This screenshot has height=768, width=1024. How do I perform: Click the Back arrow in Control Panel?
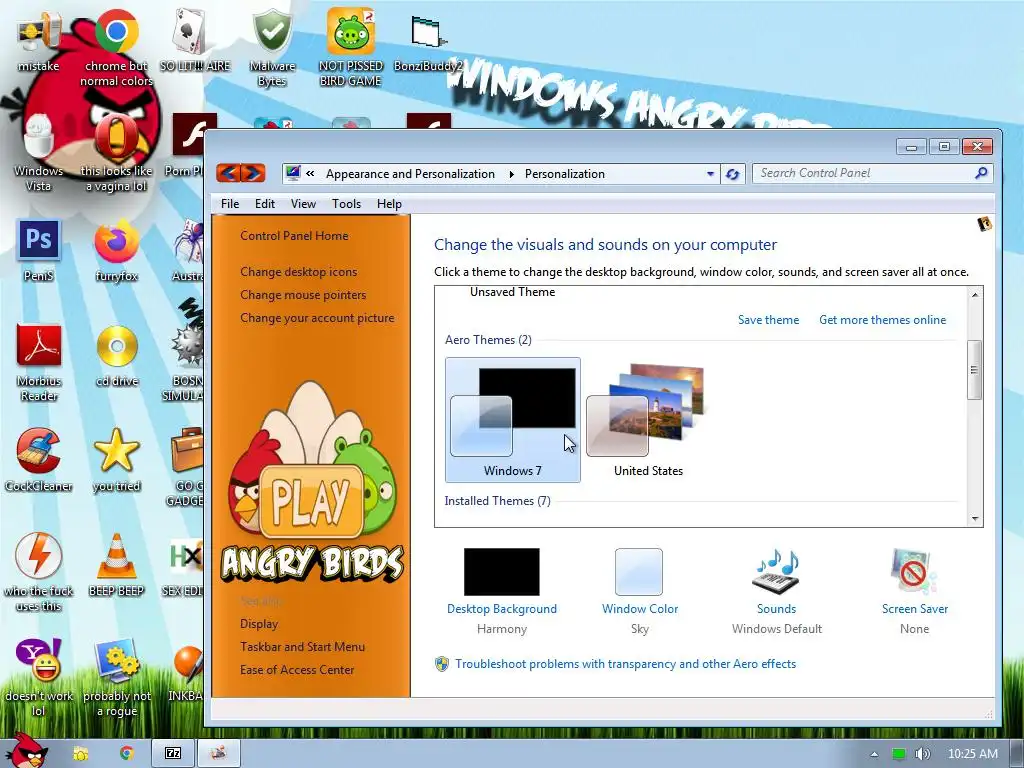click(x=229, y=173)
